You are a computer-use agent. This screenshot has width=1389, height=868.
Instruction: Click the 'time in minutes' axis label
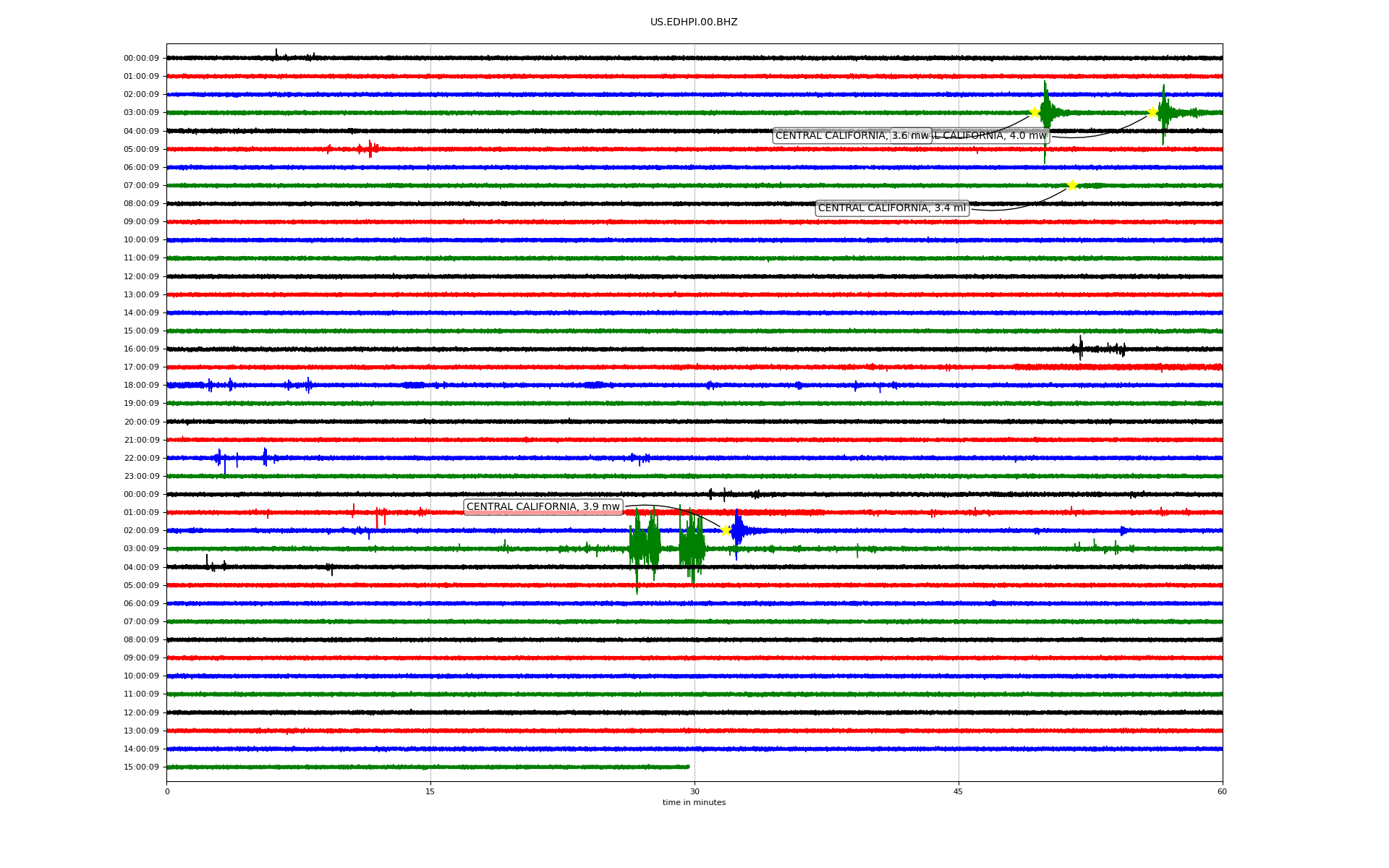coord(694,803)
